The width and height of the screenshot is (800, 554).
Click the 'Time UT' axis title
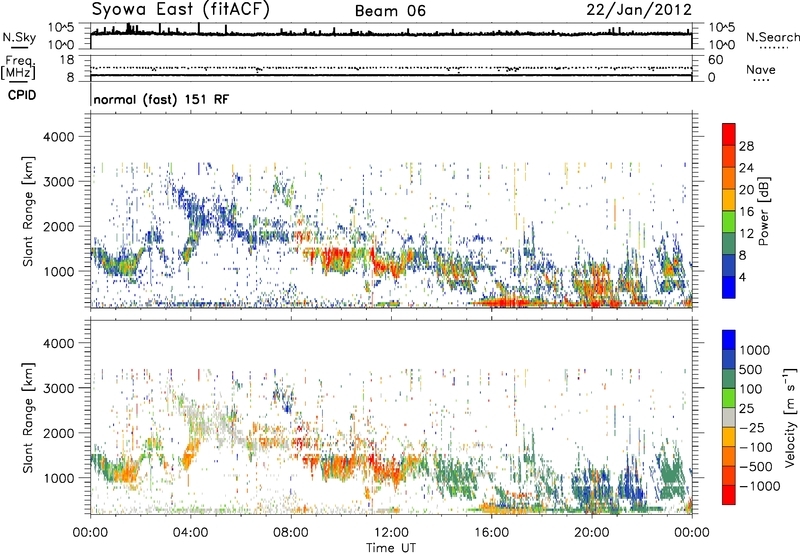pyautogui.click(x=391, y=547)
